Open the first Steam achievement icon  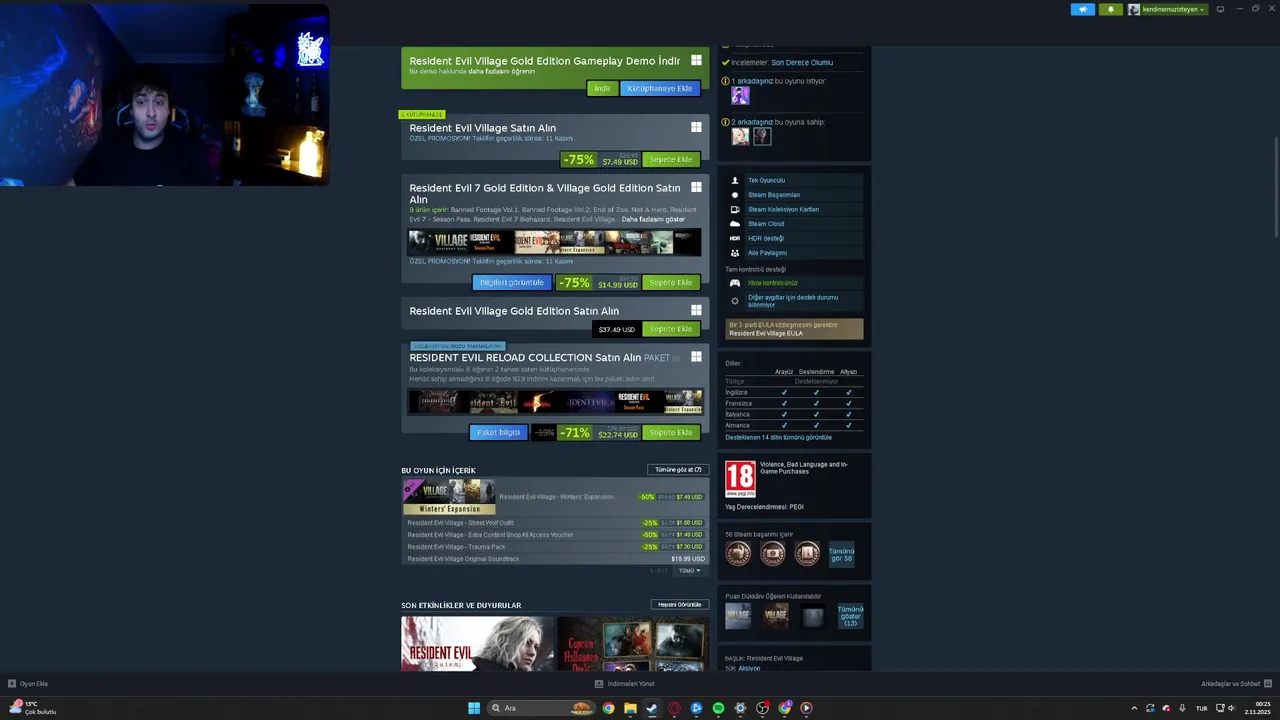click(738, 553)
